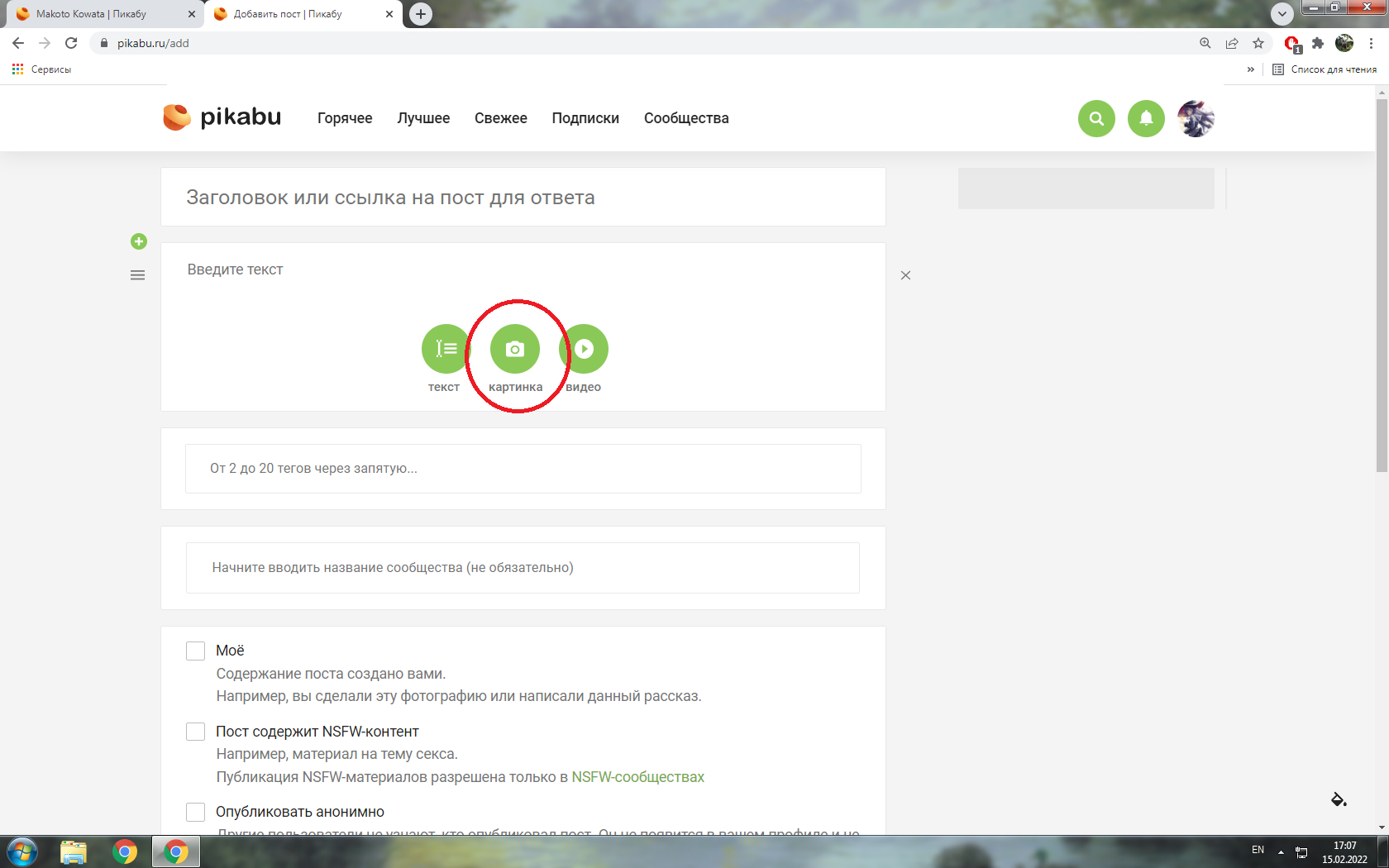Screen dimensions: 1389x868
Task: Click the community name input field
Action: (x=523, y=568)
